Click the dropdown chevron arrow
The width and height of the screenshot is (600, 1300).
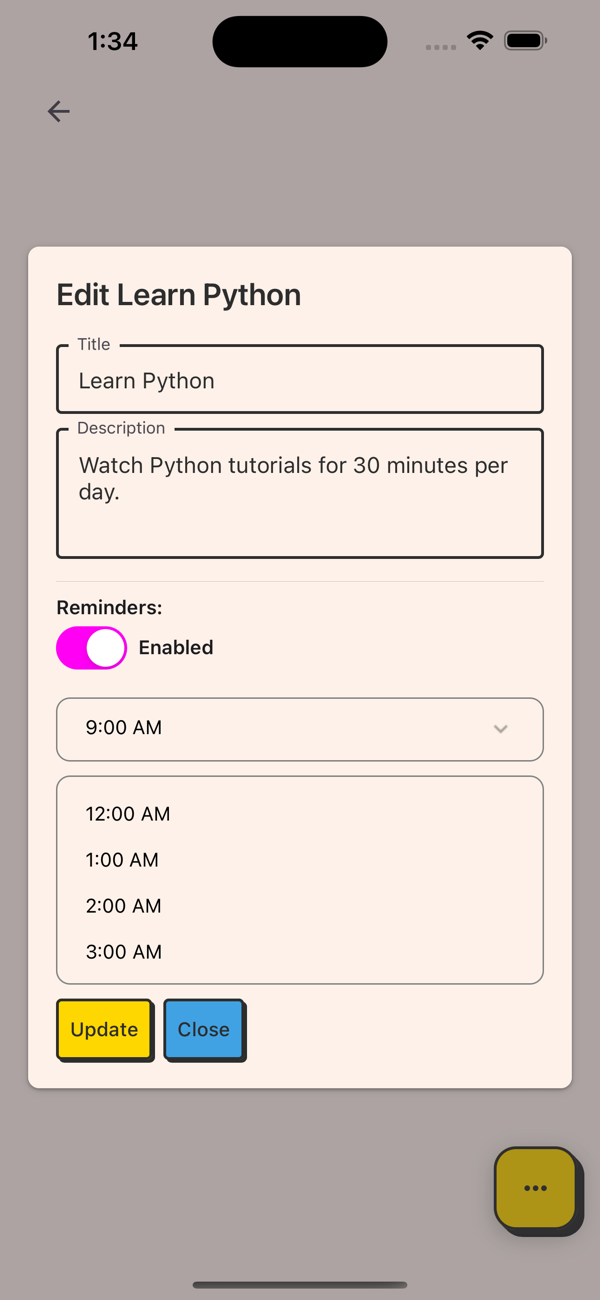point(501,729)
